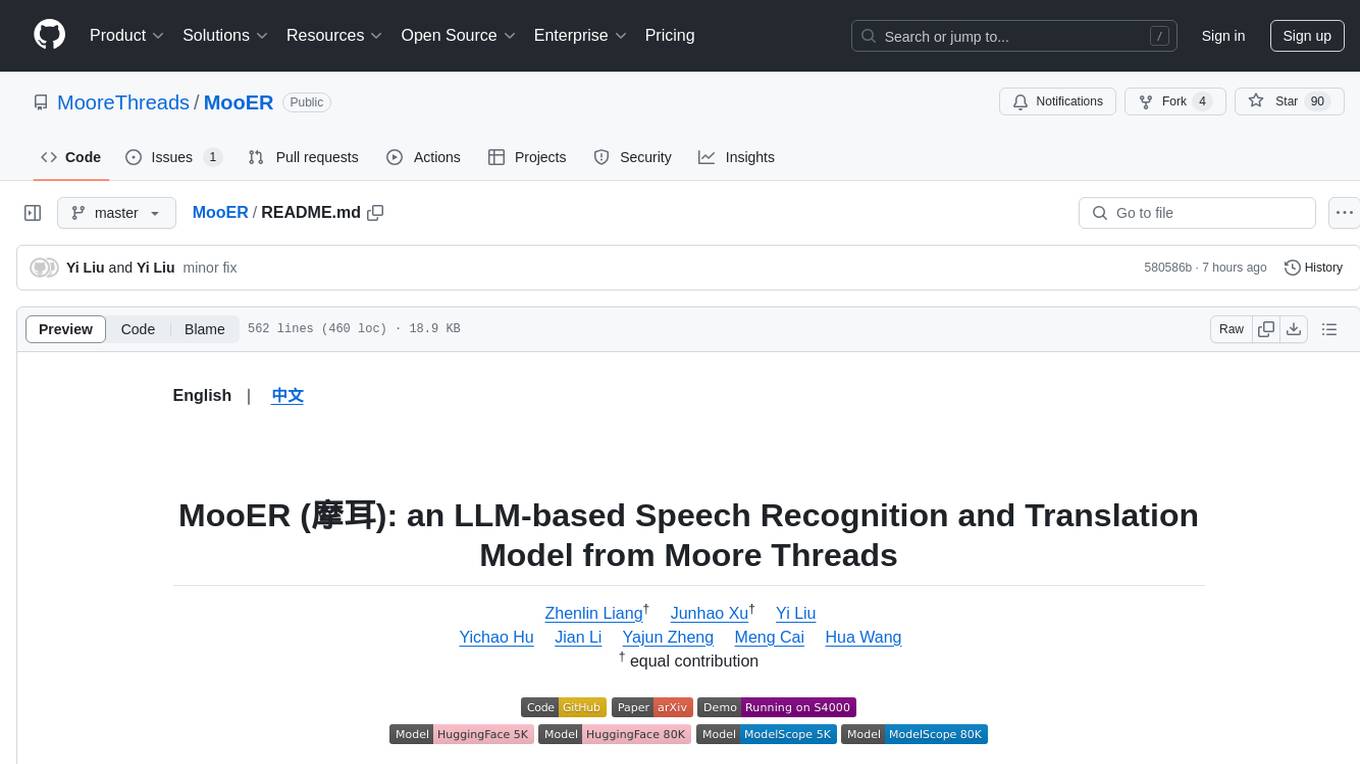Open the more file actions menu

point(1344,213)
